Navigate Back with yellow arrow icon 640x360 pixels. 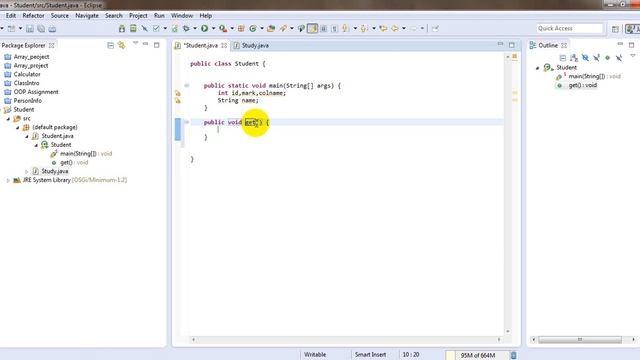point(395,28)
